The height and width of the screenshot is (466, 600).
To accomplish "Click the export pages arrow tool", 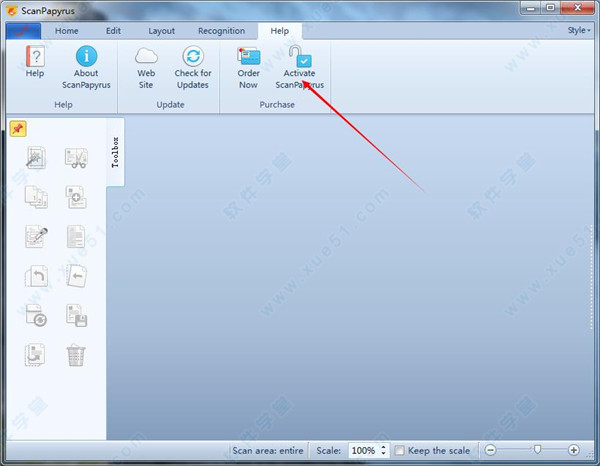I will 35,355.
